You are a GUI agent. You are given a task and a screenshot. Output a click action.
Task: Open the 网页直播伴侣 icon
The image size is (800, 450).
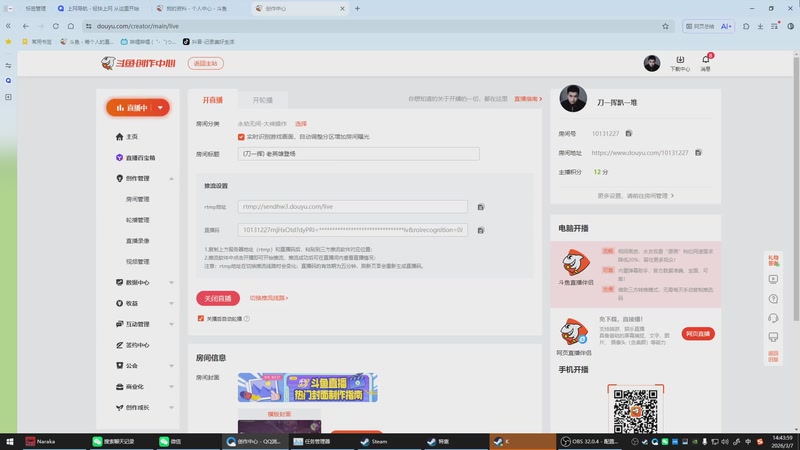573,332
